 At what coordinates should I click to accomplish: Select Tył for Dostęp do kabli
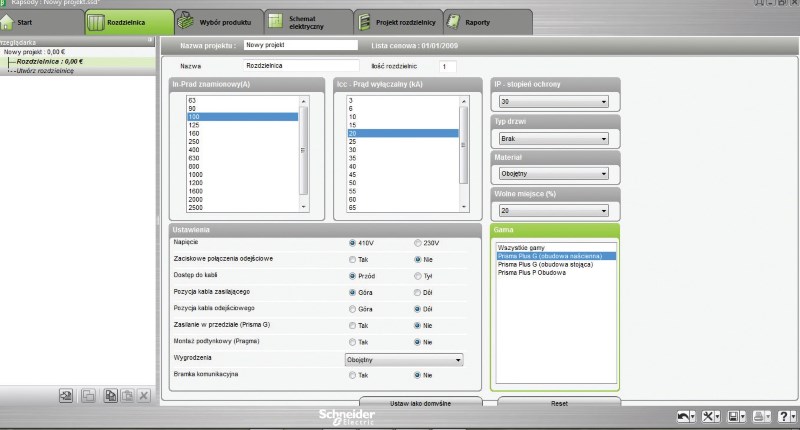[417, 276]
